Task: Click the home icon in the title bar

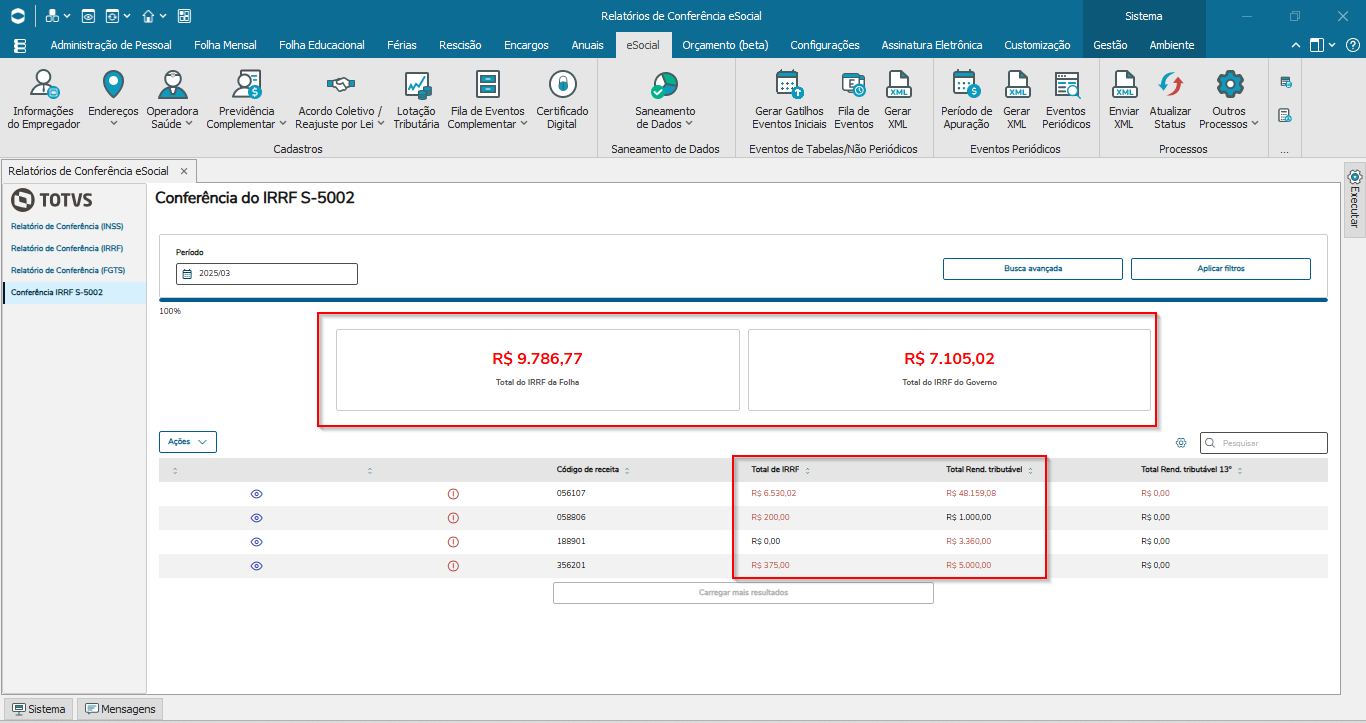Action: point(148,16)
